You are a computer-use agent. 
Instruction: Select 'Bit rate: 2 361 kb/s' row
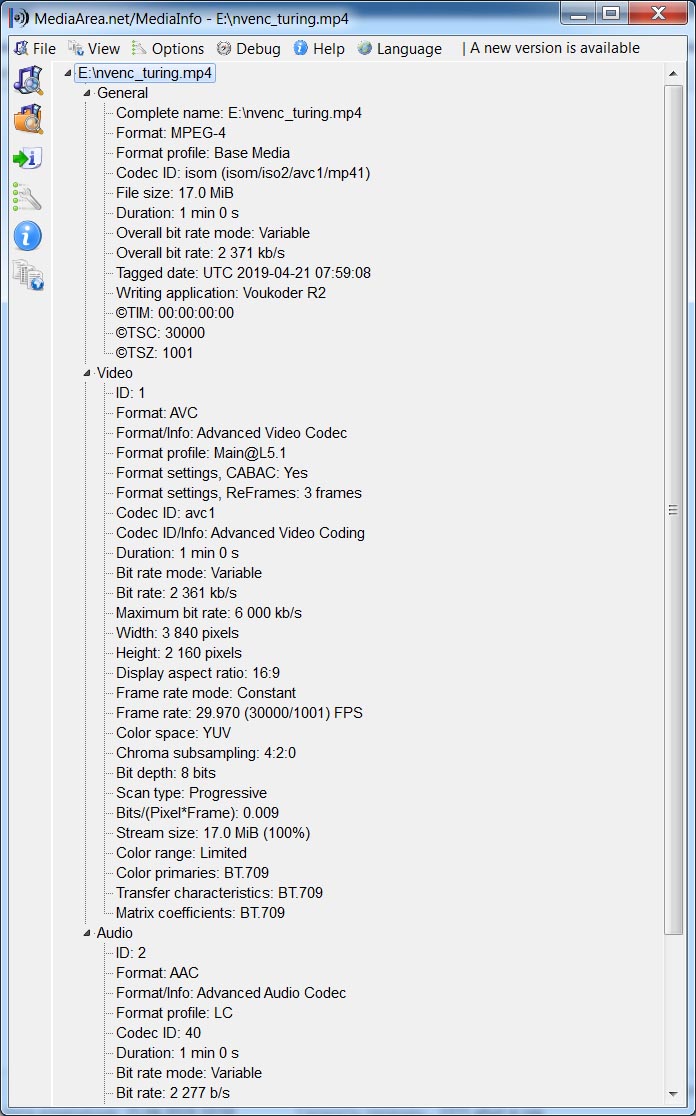point(176,593)
